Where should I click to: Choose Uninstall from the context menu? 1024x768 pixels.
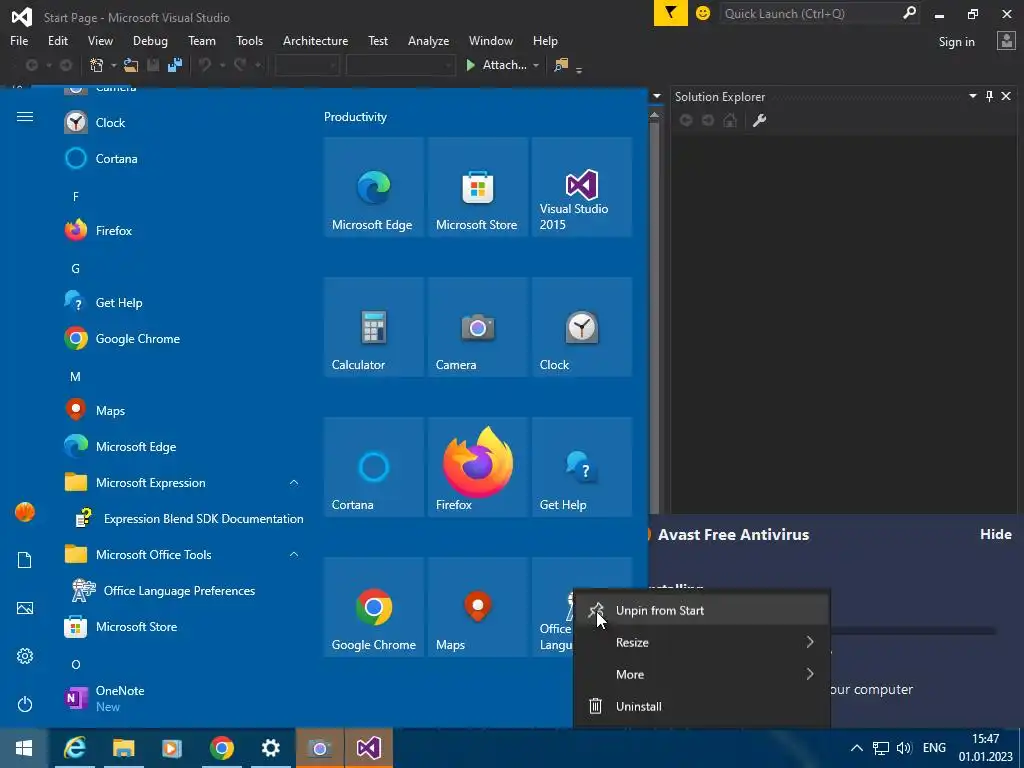702,707
